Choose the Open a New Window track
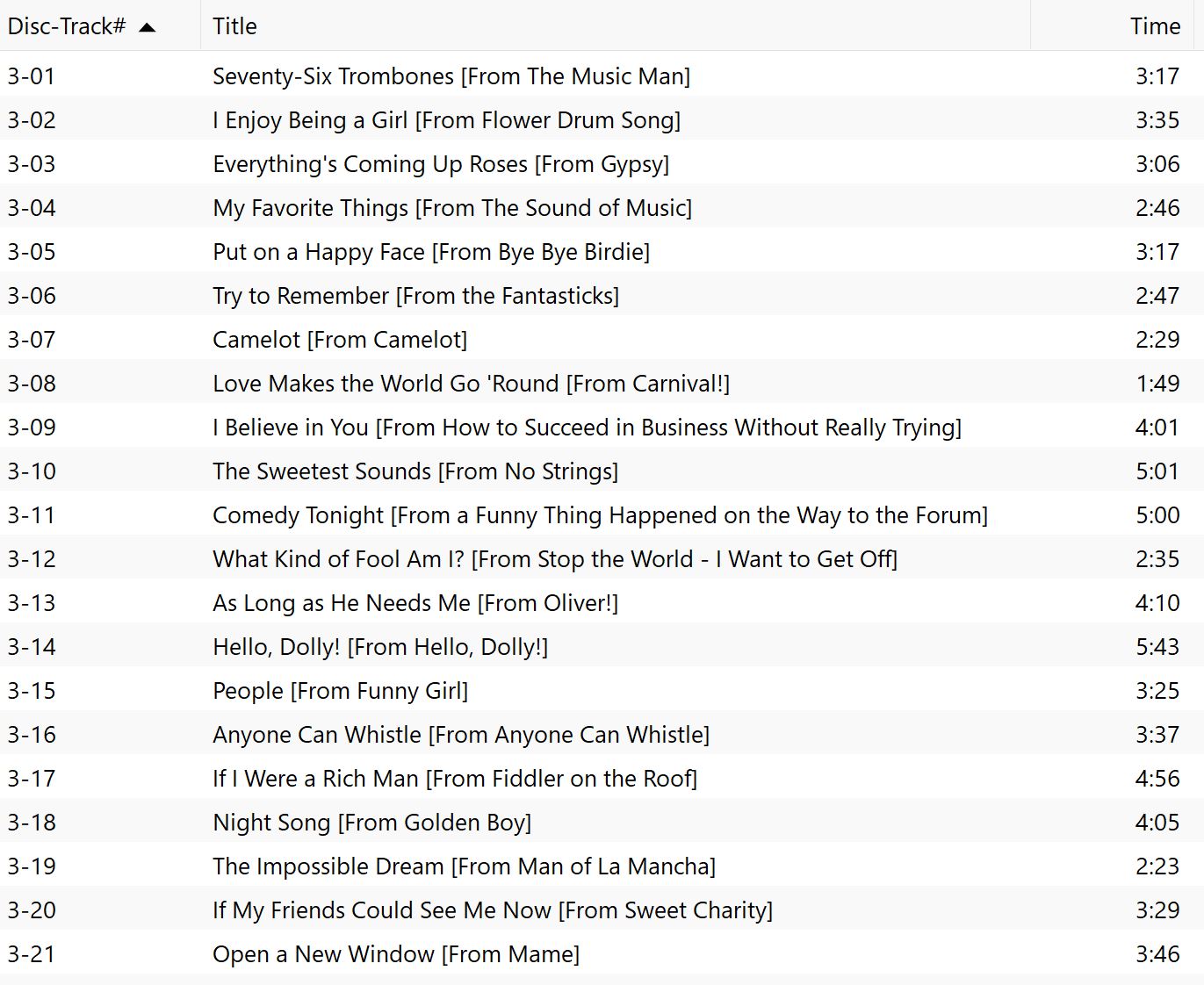The image size is (1204, 985). (395, 954)
